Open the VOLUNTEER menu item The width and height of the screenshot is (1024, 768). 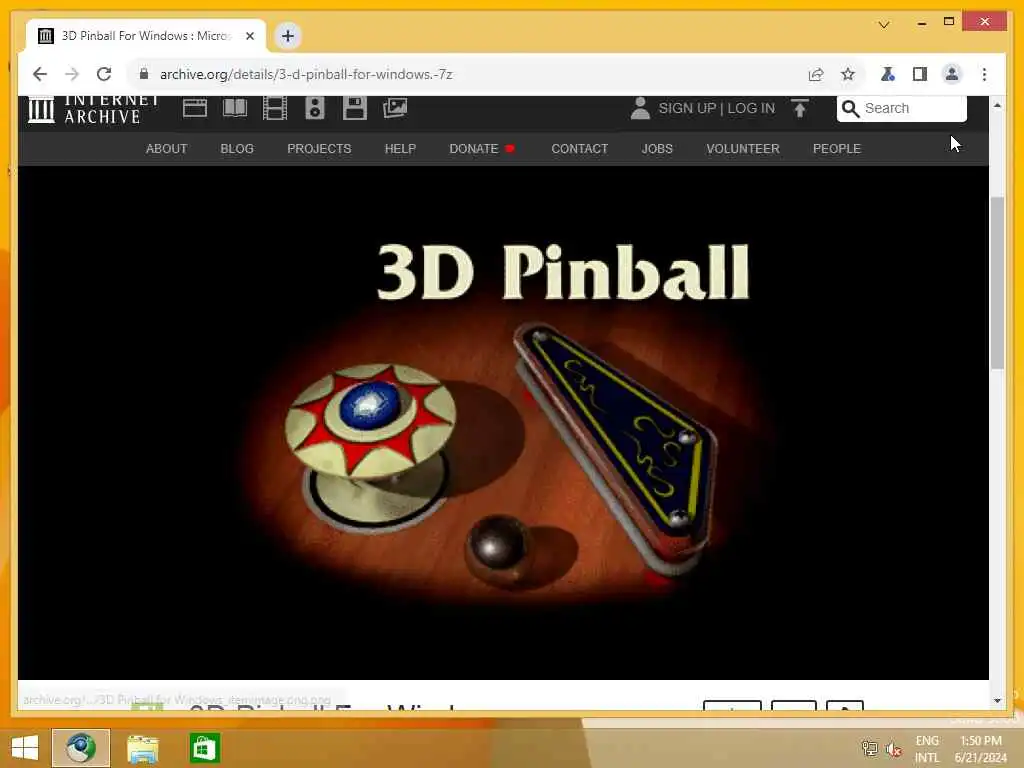coord(743,149)
